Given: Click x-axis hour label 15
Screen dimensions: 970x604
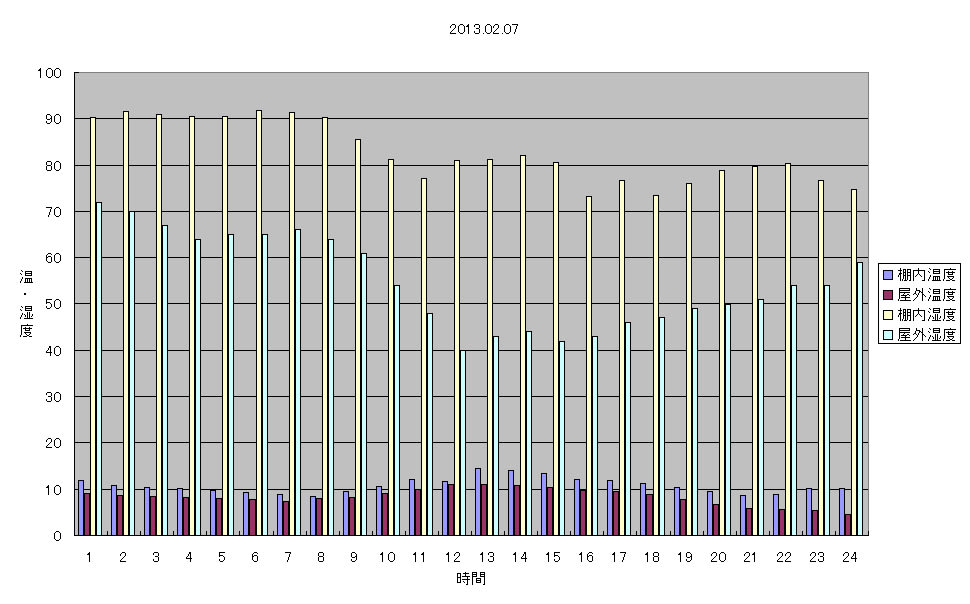Looking at the screenshot, I should click(x=552, y=557).
